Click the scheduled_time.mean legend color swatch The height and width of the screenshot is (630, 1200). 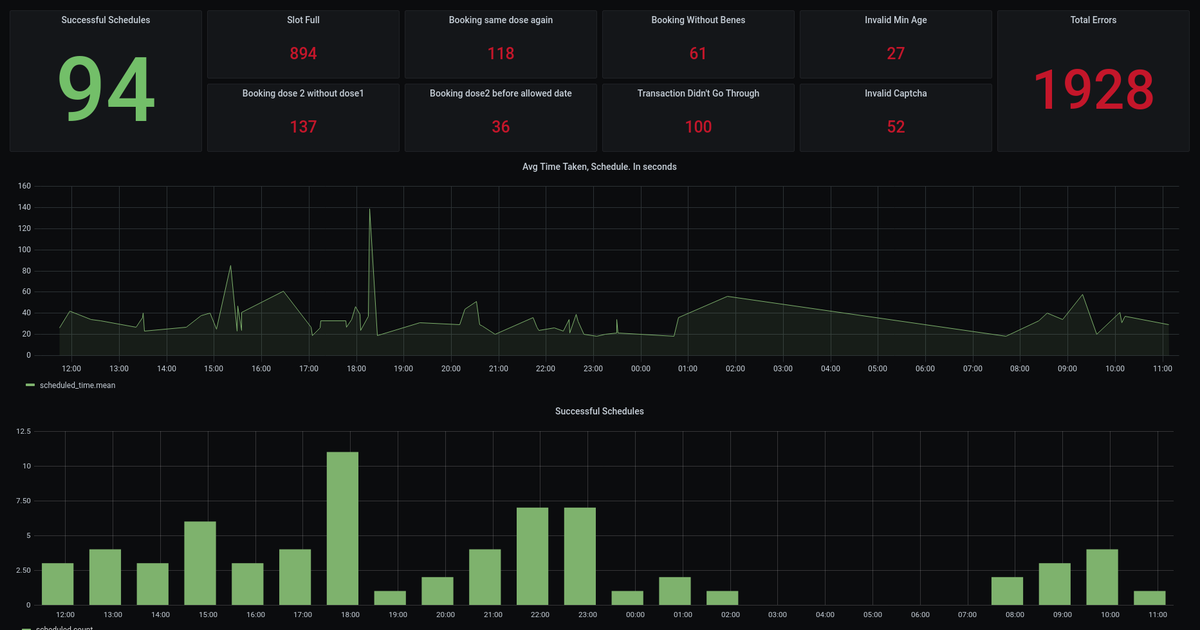(x=30, y=385)
